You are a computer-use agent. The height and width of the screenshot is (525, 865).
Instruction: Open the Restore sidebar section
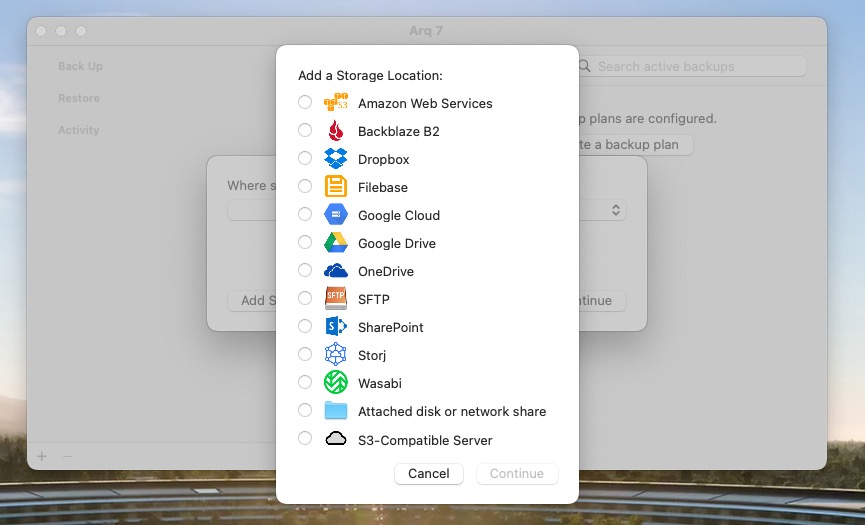click(x=79, y=98)
